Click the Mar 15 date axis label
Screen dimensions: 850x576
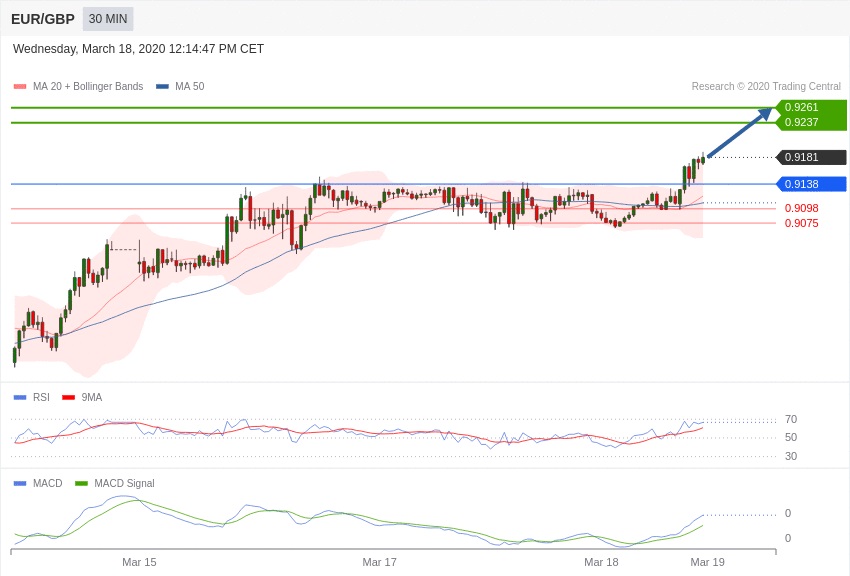tap(139, 562)
